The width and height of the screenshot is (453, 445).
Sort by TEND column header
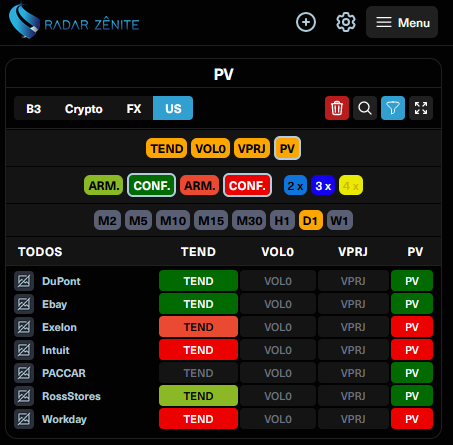click(198, 252)
